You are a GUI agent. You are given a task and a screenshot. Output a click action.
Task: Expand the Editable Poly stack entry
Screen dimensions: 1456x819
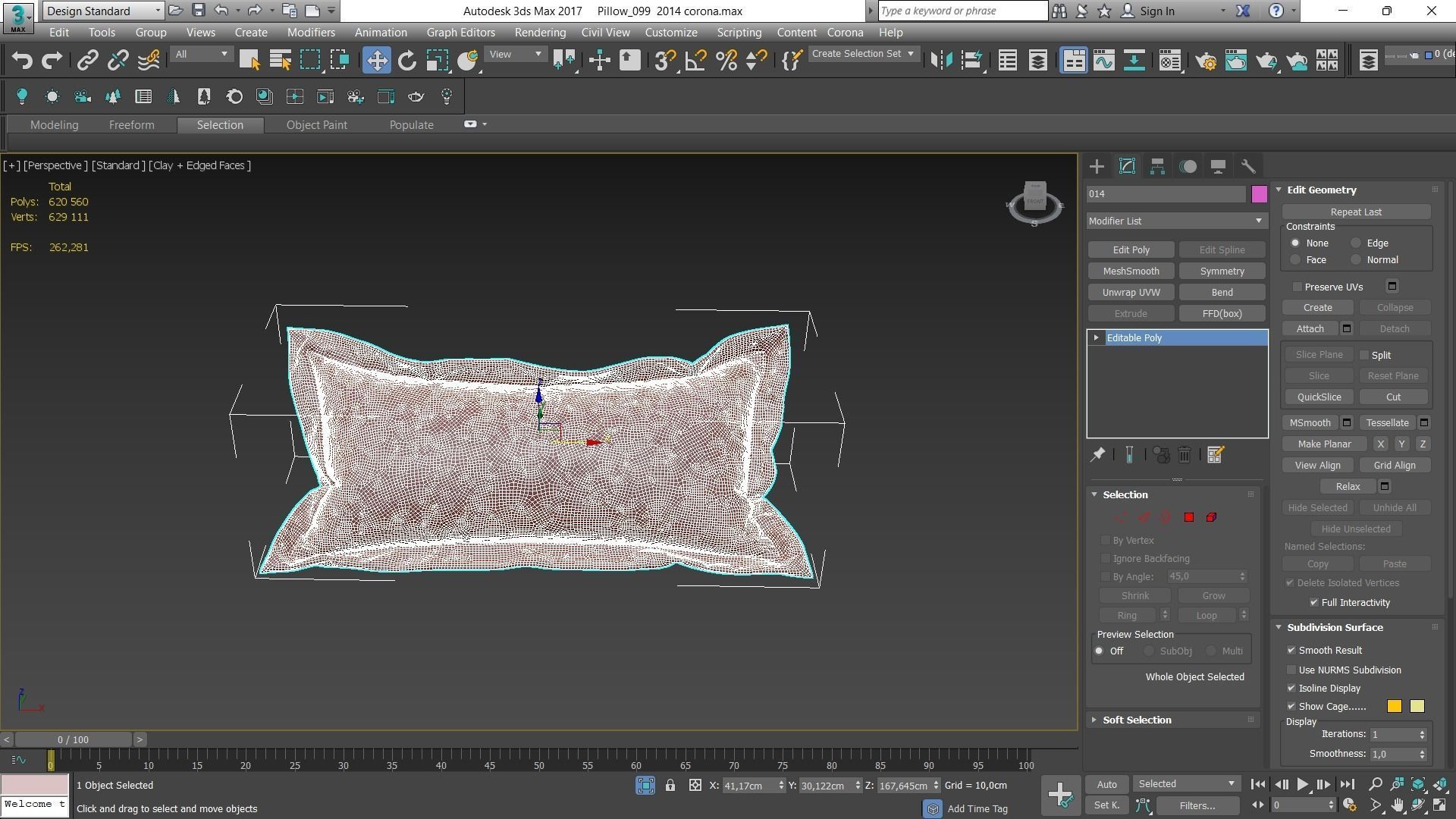tap(1096, 337)
